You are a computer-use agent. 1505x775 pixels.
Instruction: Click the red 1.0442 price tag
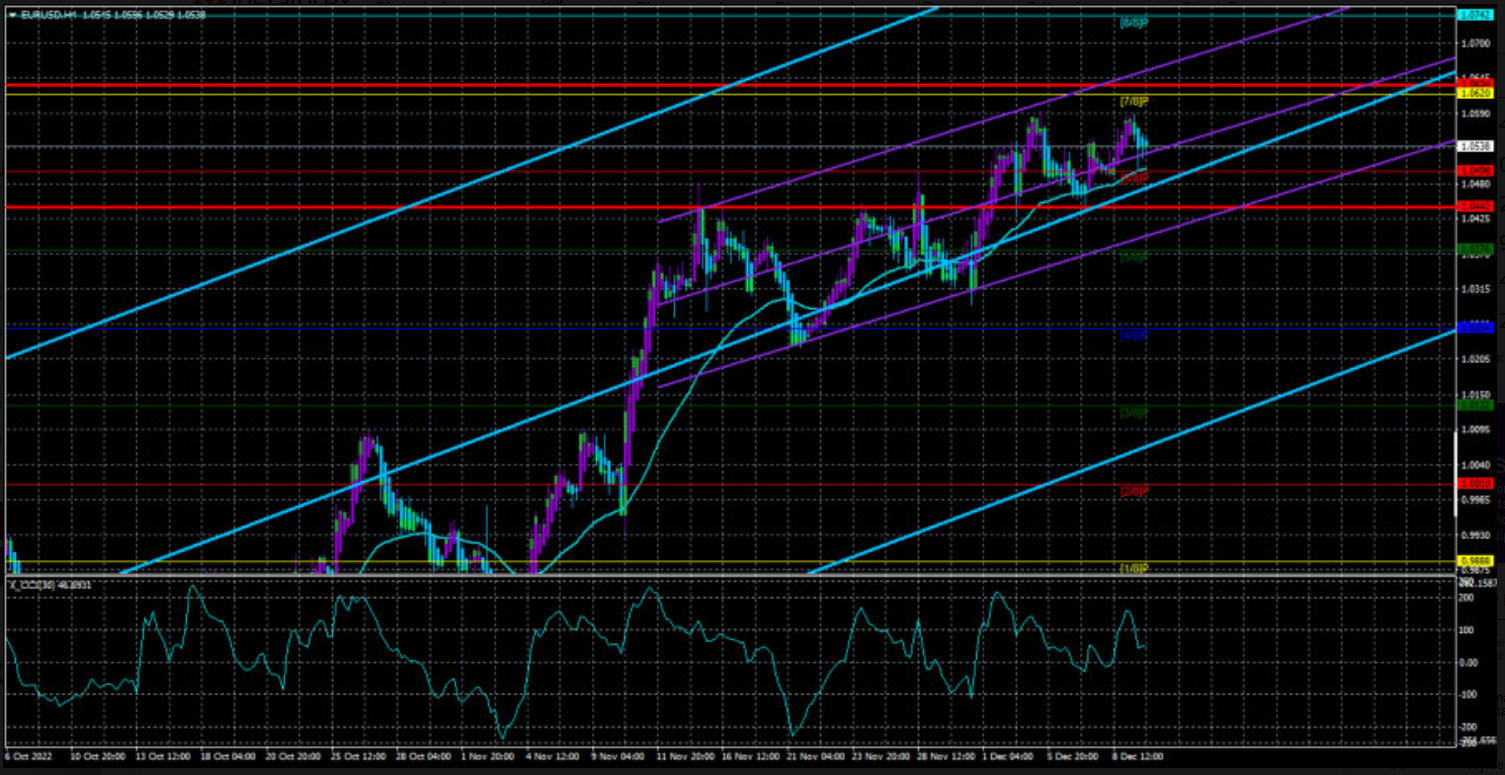[1476, 207]
